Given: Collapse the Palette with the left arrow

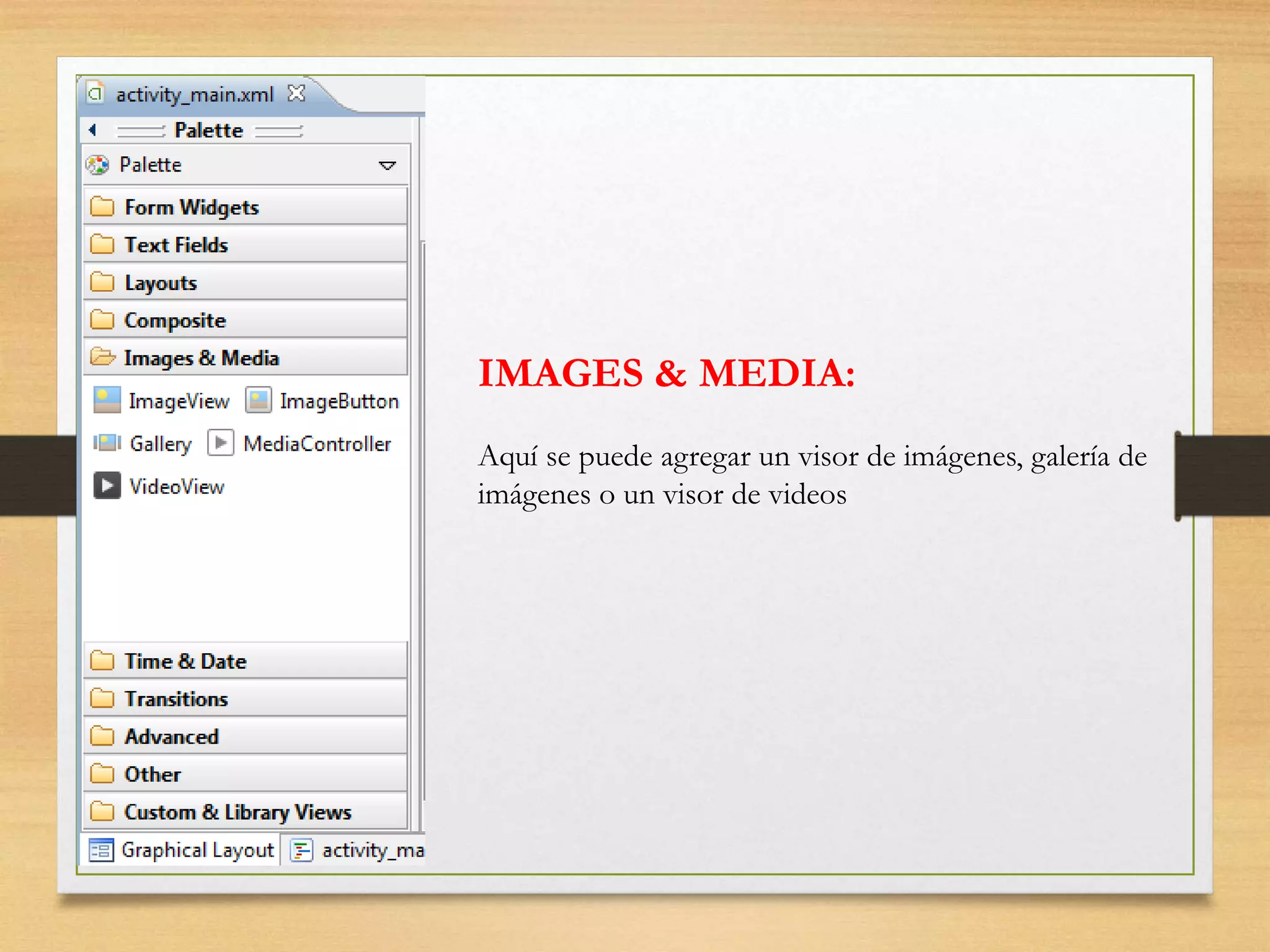Looking at the screenshot, I should click(92, 130).
